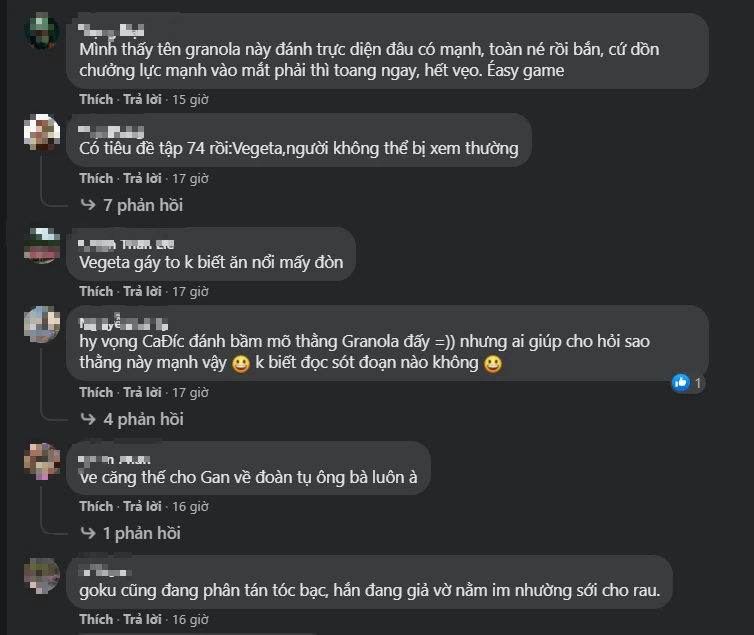Open avatar beside the CaĐíc comment
754x635 pixels.
tap(42, 324)
